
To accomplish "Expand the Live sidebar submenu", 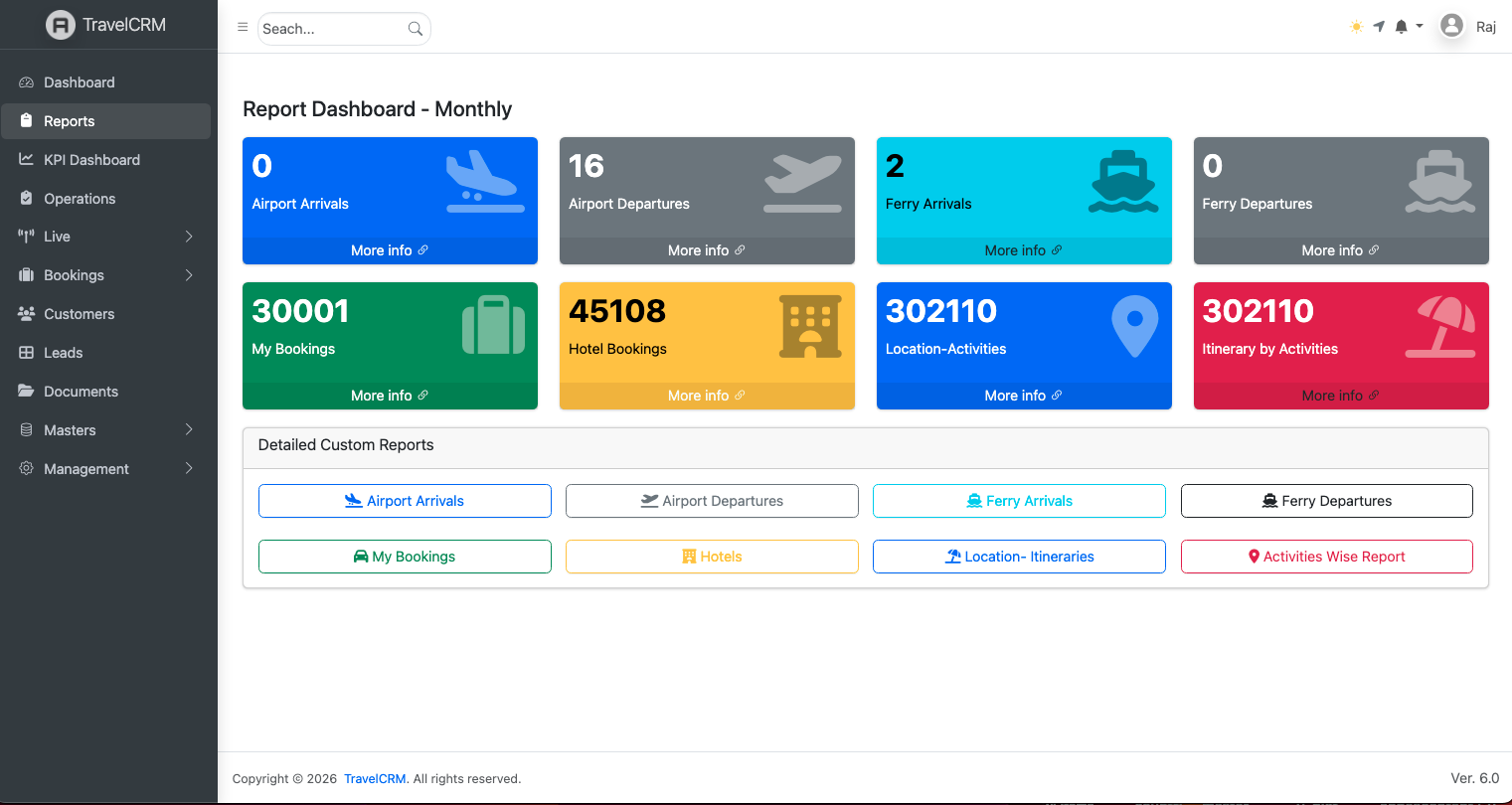I will pyautogui.click(x=106, y=237).
